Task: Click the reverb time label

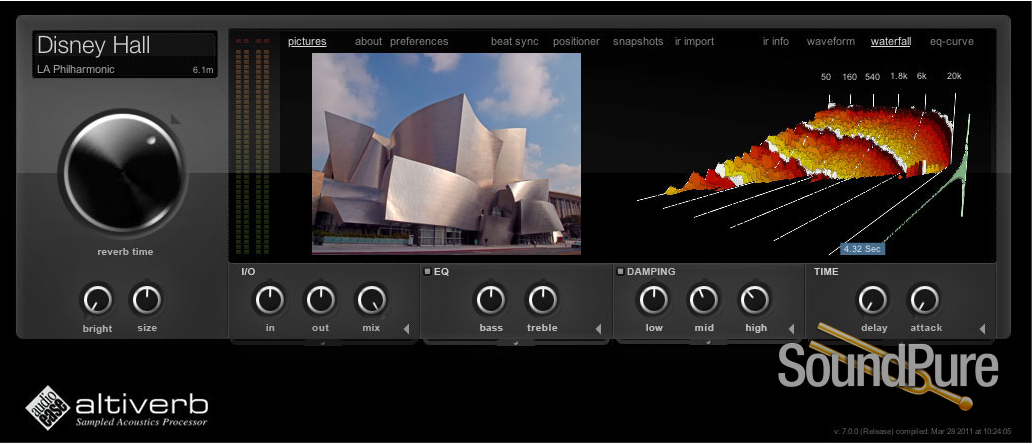Action: point(125,252)
